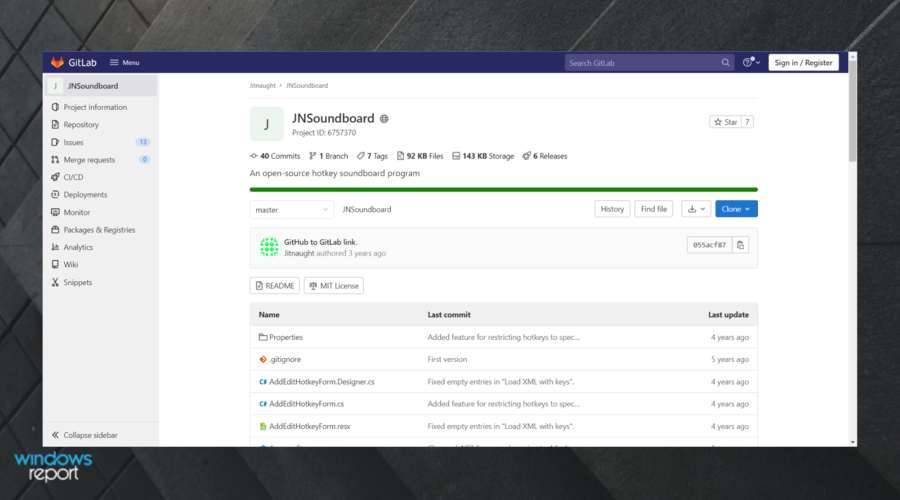
Task: Open 1 Branch link
Action: pyautogui.click(x=328, y=156)
